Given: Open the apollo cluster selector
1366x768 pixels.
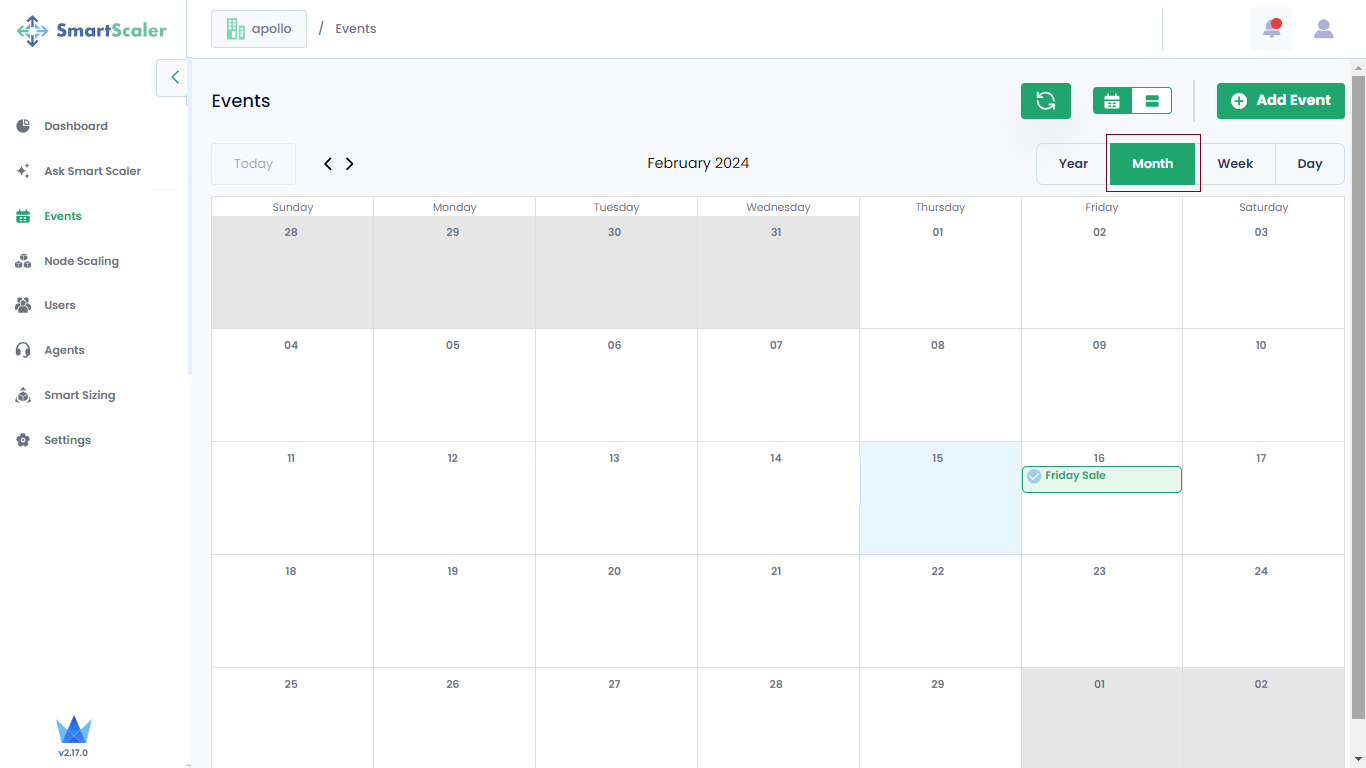Looking at the screenshot, I should 259,29.
